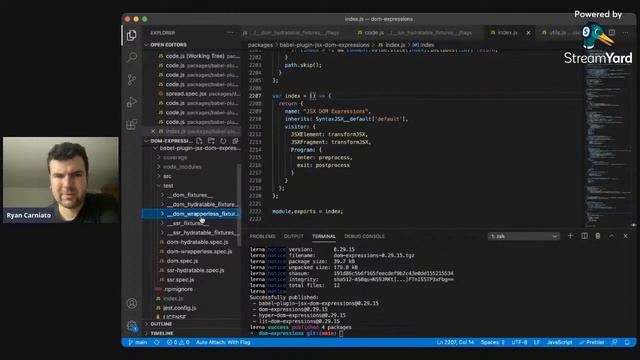Select the Terminal panel tab
The image size is (640, 360).
tap(324, 236)
